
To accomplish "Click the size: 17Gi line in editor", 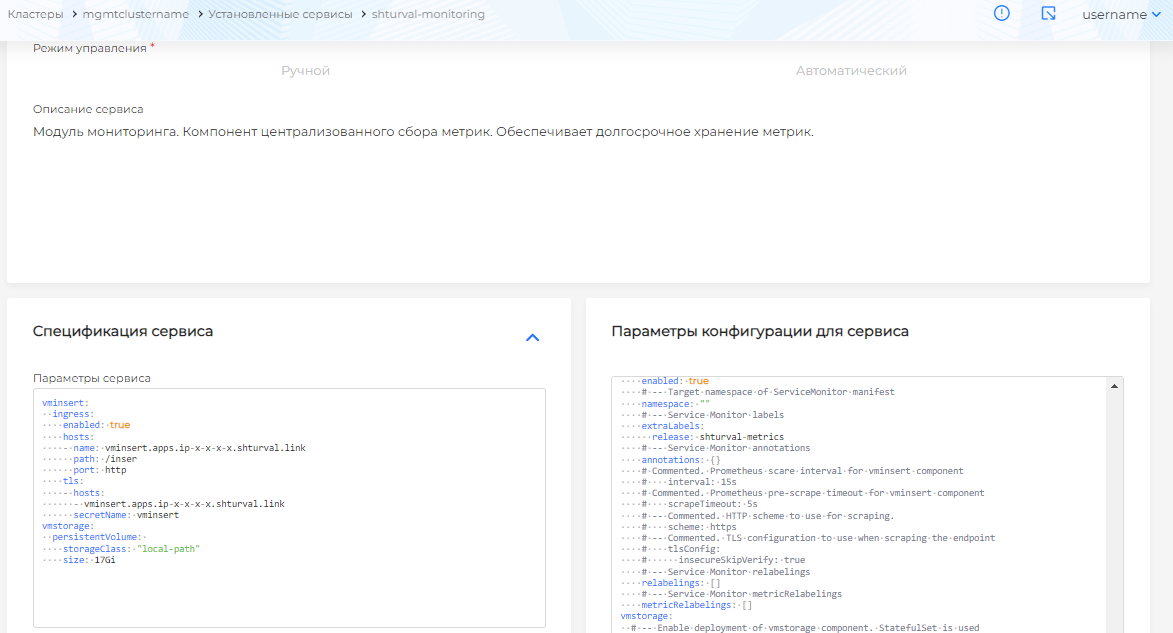I will (90, 560).
